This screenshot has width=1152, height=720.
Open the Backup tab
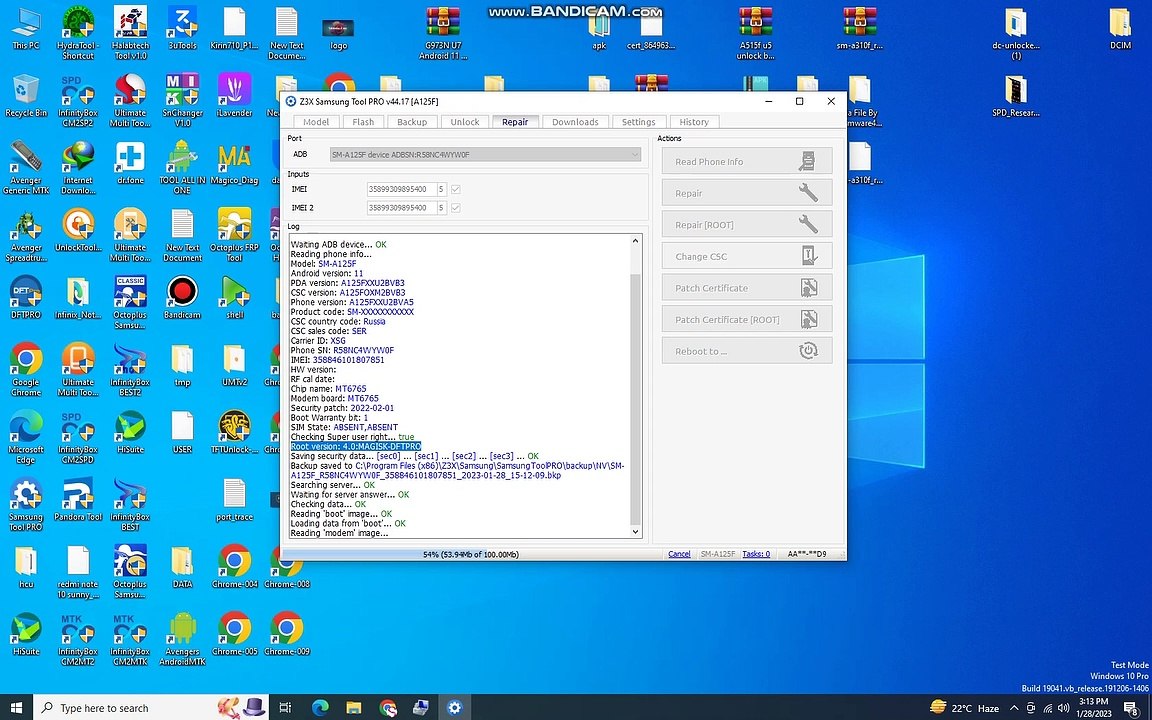412,122
